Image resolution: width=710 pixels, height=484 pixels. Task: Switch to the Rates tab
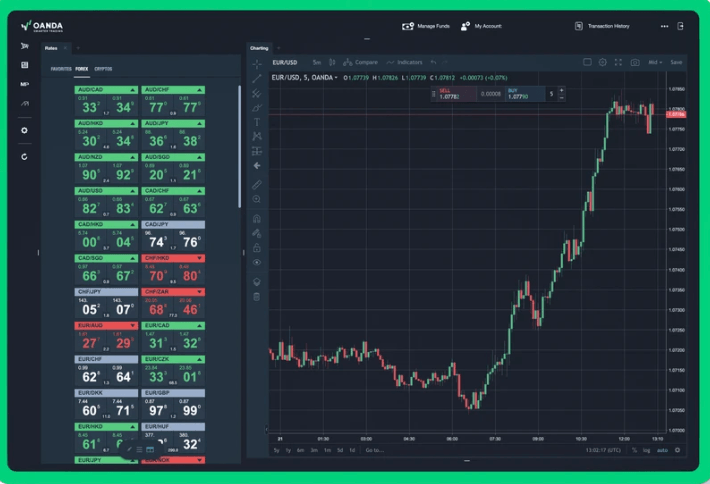51,48
